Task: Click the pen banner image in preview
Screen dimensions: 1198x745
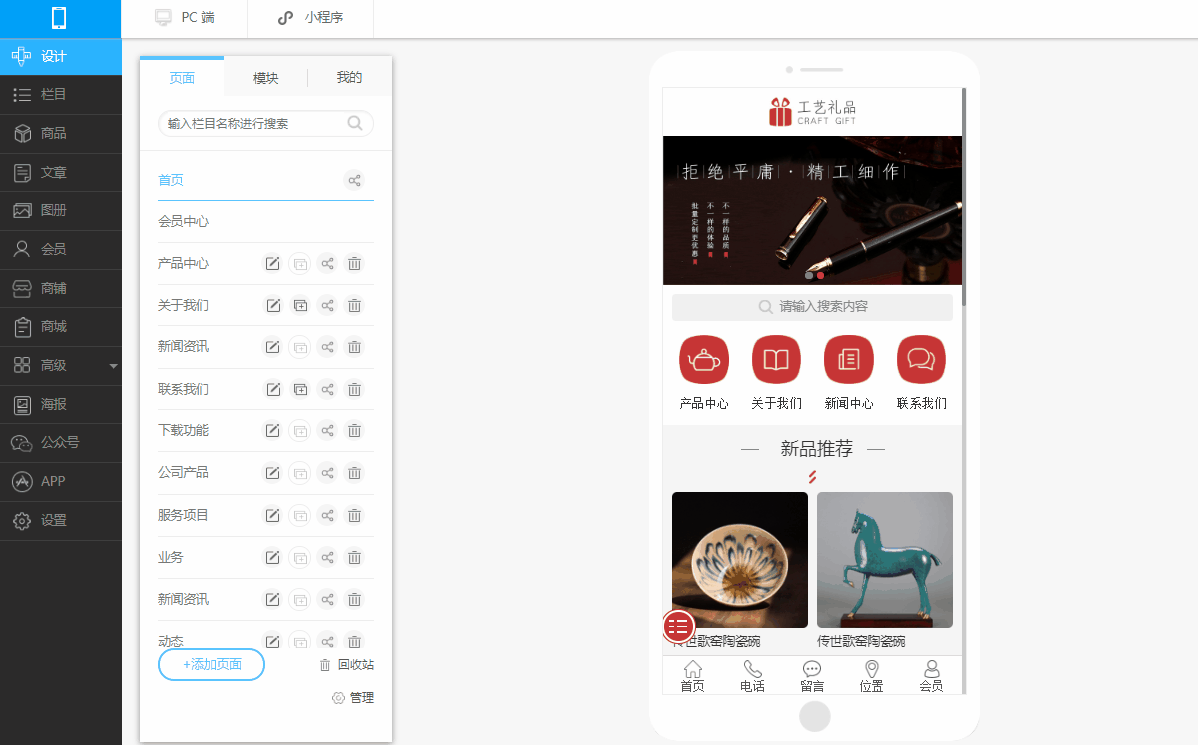Action: pyautogui.click(x=812, y=210)
